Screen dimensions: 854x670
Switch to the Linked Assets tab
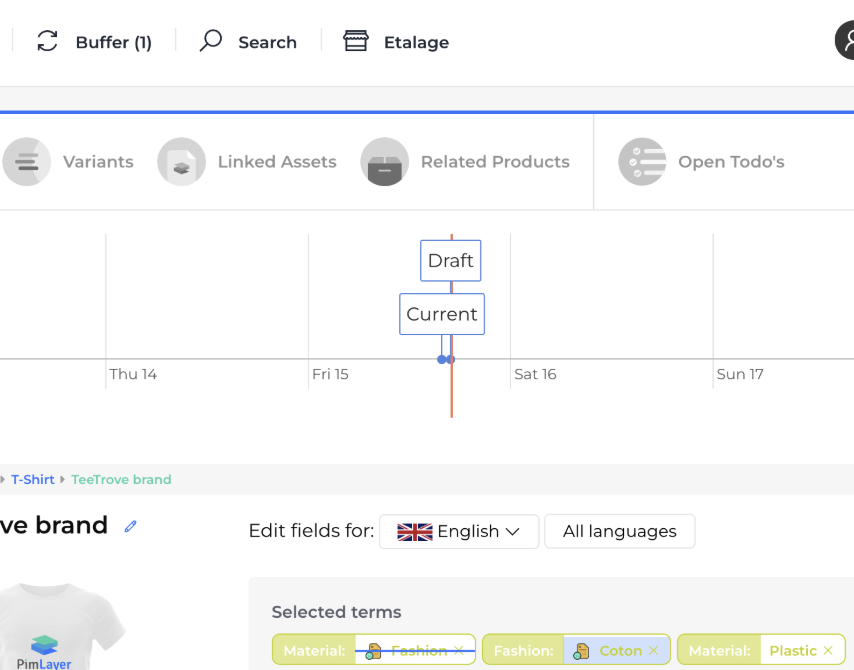(277, 162)
